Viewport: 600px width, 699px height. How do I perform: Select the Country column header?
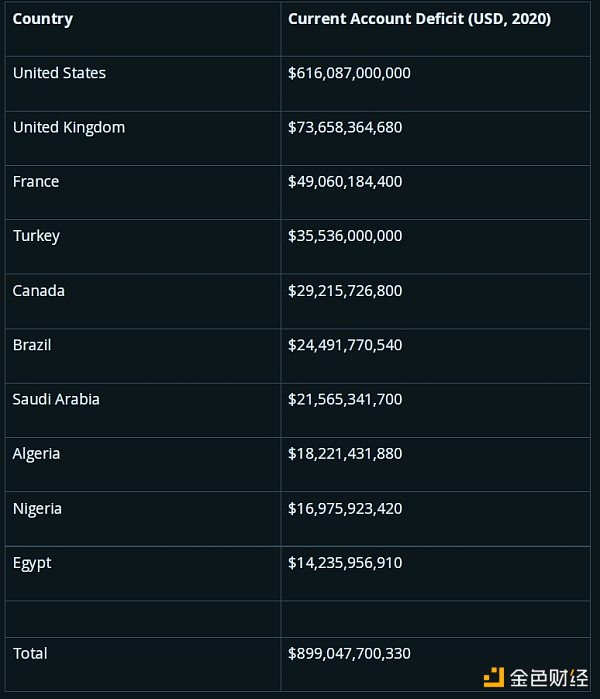coord(43,19)
